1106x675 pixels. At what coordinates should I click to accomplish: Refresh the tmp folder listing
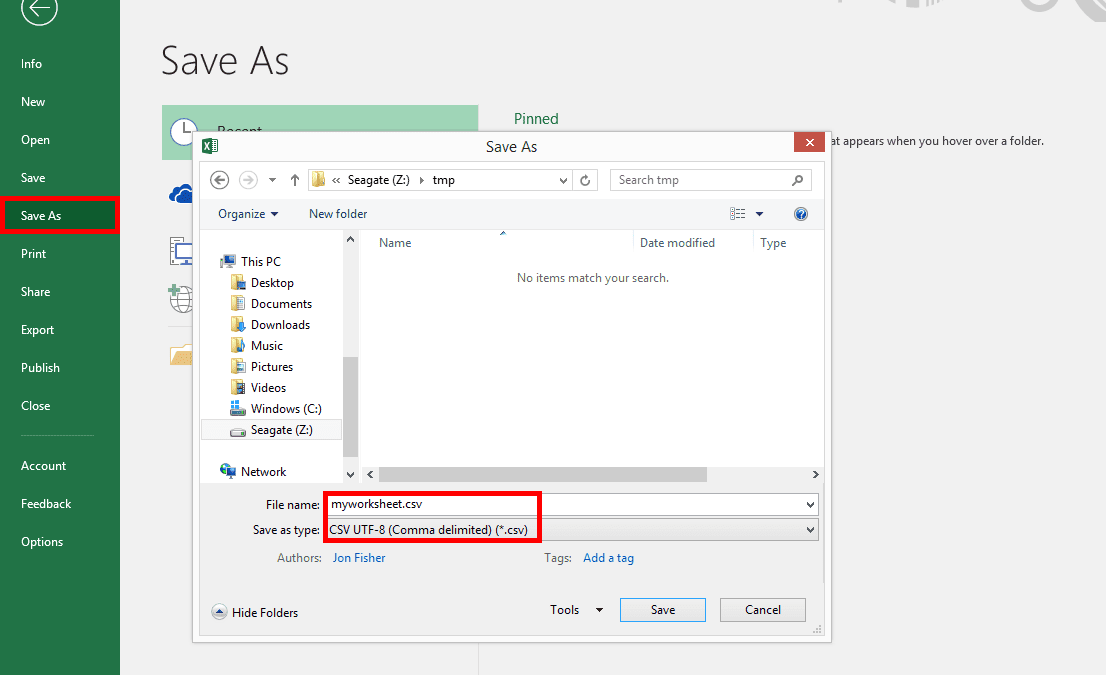[586, 180]
